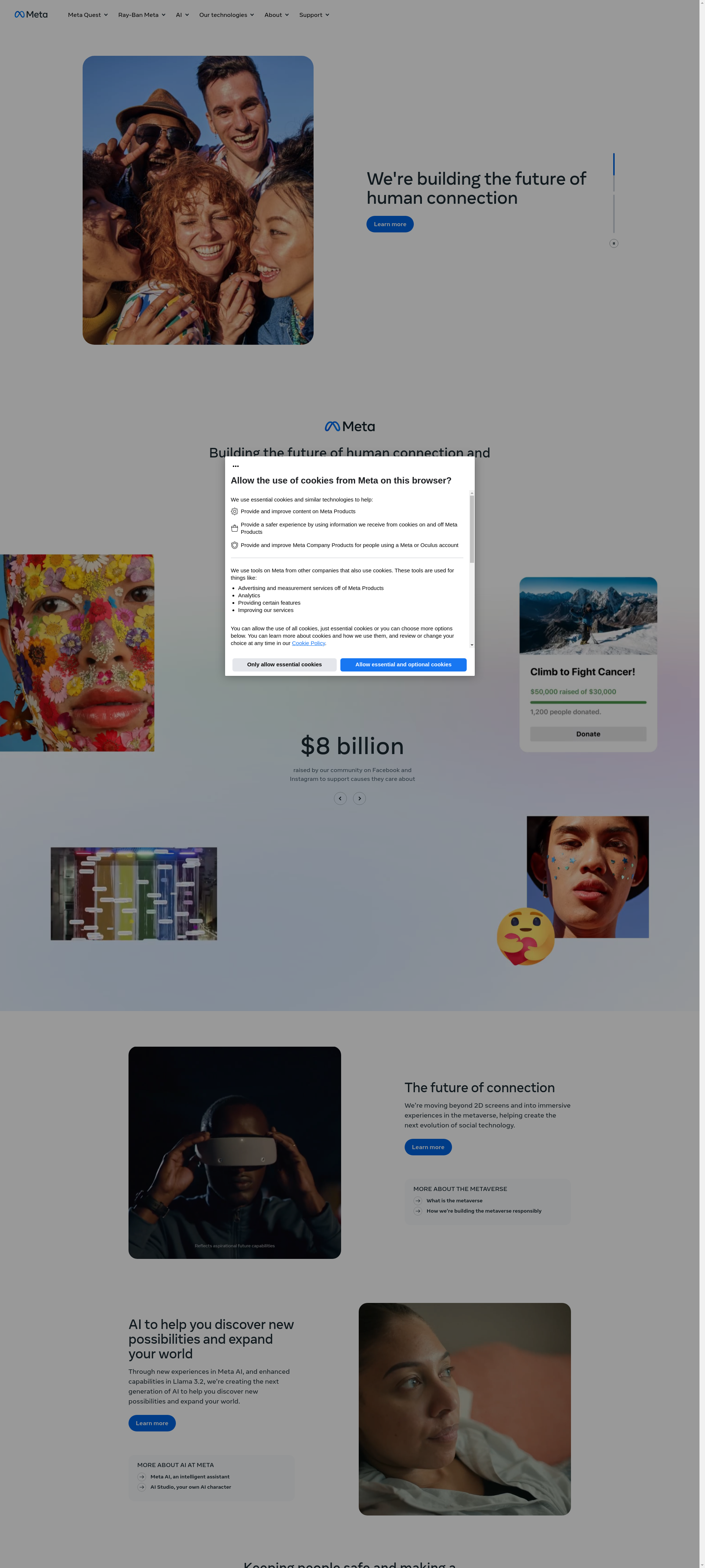The image size is (705, 1568).
Task: Expand the Meta Quest dropdown menu
Action: [88, 15]
